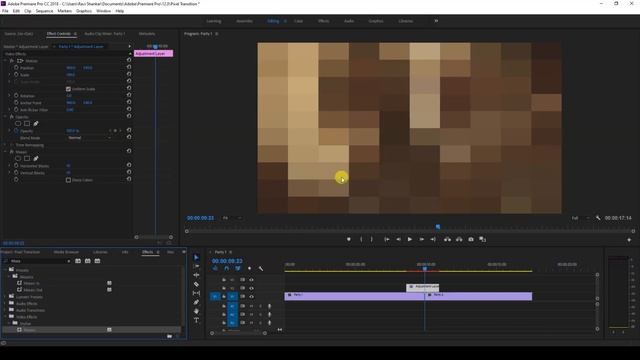640x360 pixels.
Task: Collapse the Opacity effect section
Action: (x=6, y=117)
